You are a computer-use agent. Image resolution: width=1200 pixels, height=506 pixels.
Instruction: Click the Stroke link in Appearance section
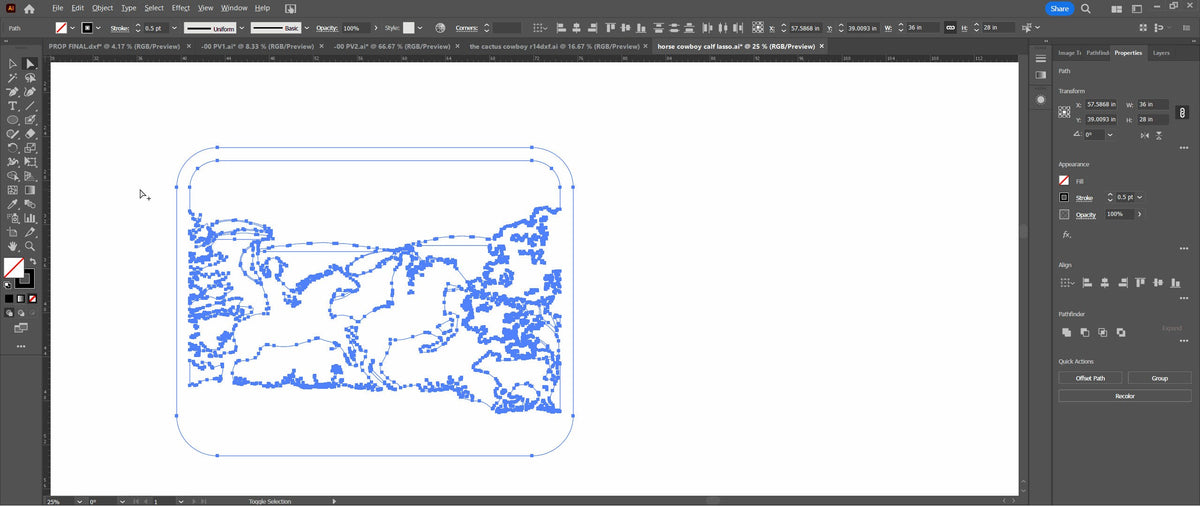[x=1084, y=198]
